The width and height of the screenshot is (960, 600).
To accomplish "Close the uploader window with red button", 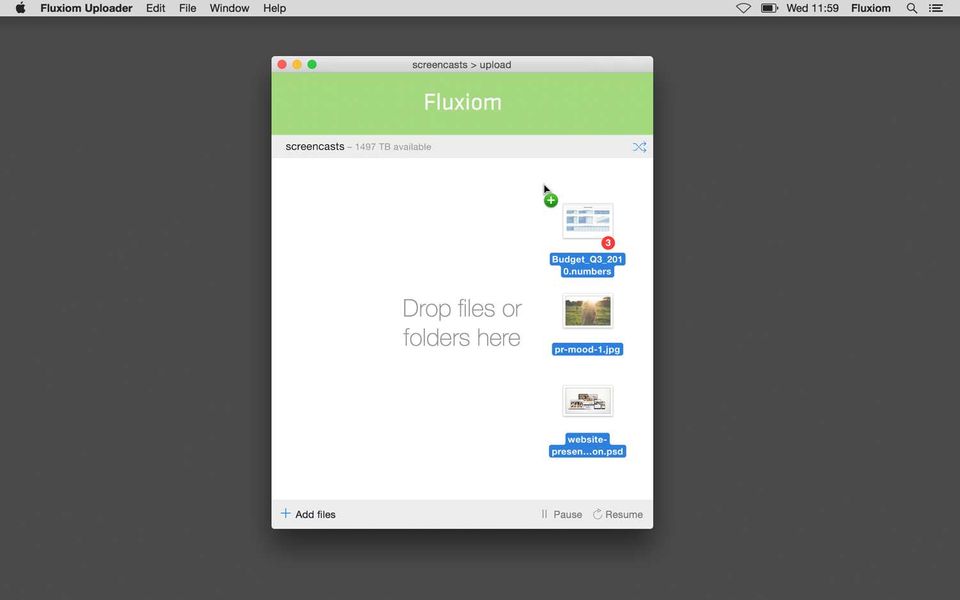I will 282,64.
